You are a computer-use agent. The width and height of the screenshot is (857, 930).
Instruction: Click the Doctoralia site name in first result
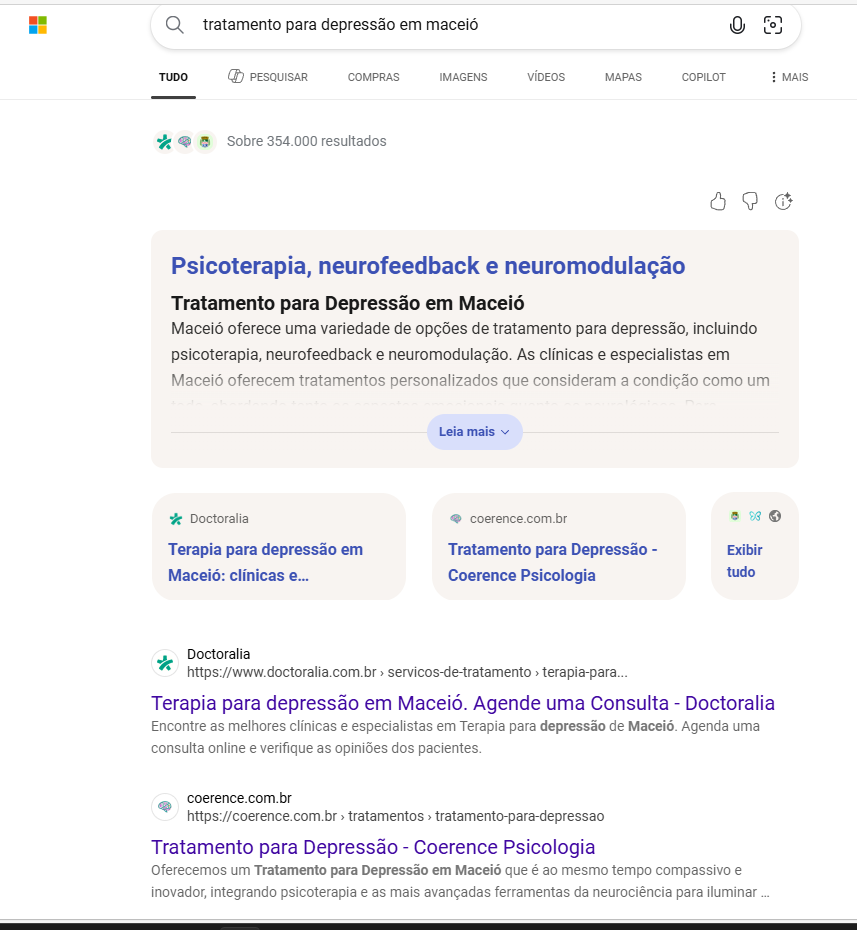[218, 654]
